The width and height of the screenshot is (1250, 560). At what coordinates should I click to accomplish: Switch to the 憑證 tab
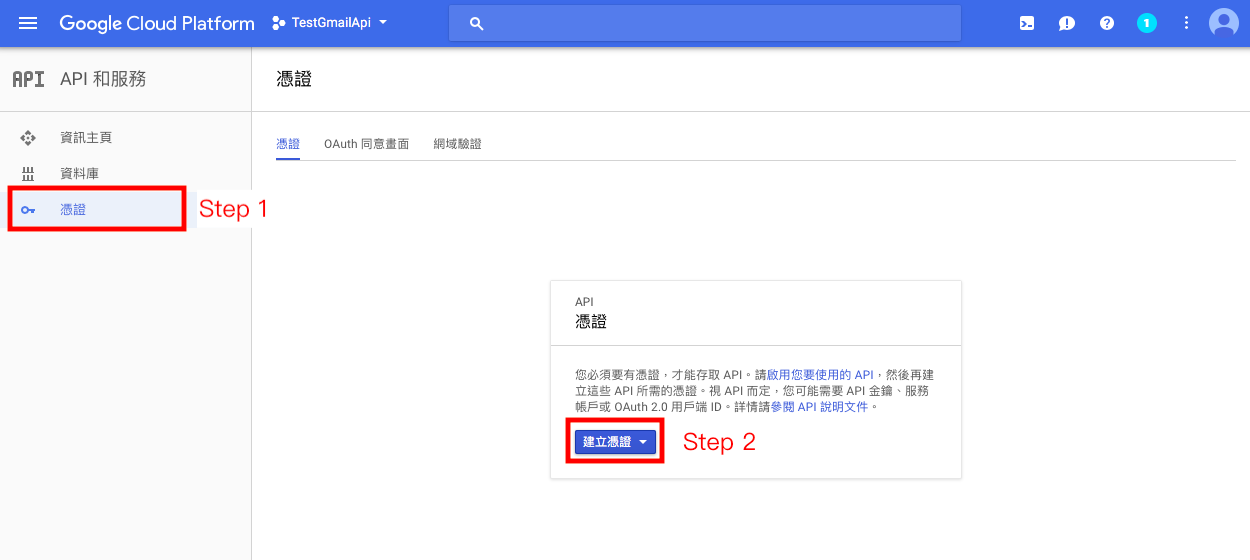(x=288, y=144)
